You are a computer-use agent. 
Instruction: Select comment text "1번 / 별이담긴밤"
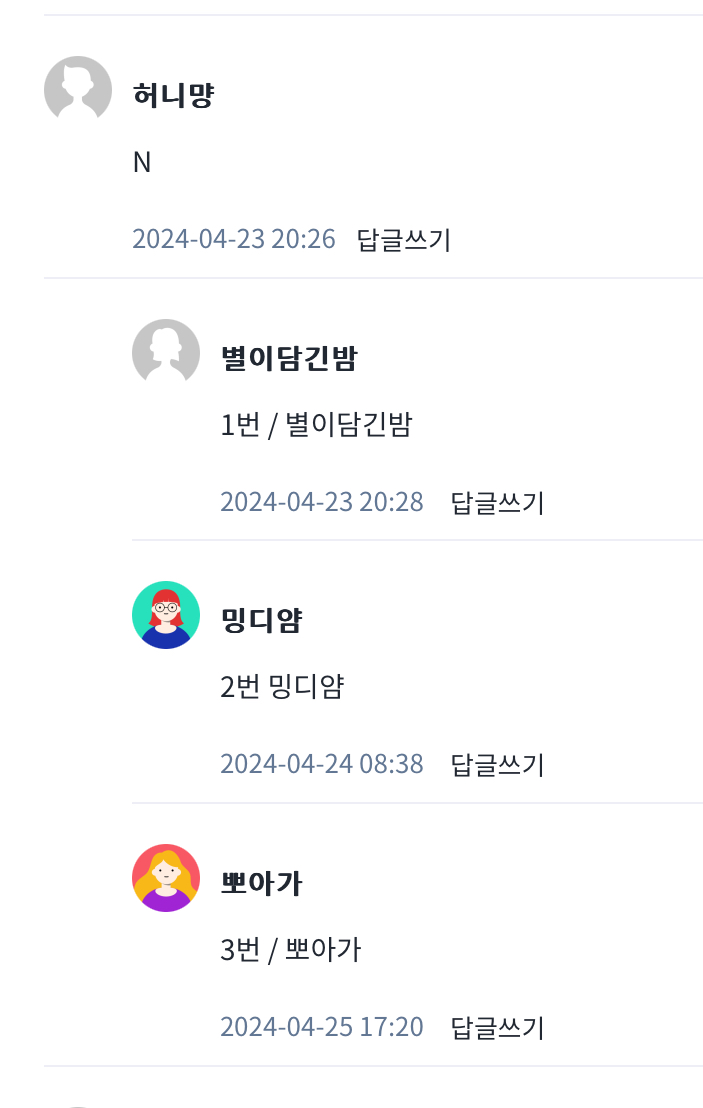316,425
